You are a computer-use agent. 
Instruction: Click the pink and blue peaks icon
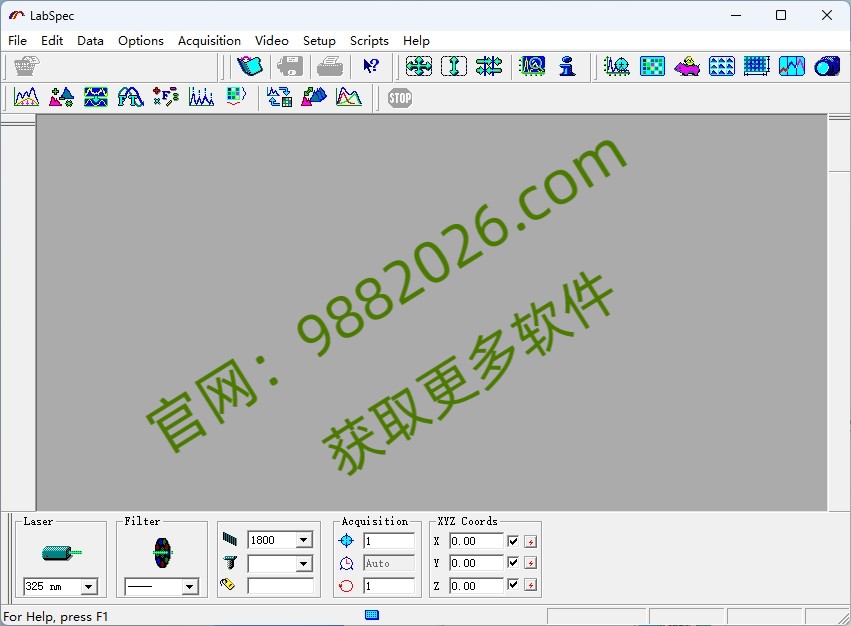(x=61, y=97)
